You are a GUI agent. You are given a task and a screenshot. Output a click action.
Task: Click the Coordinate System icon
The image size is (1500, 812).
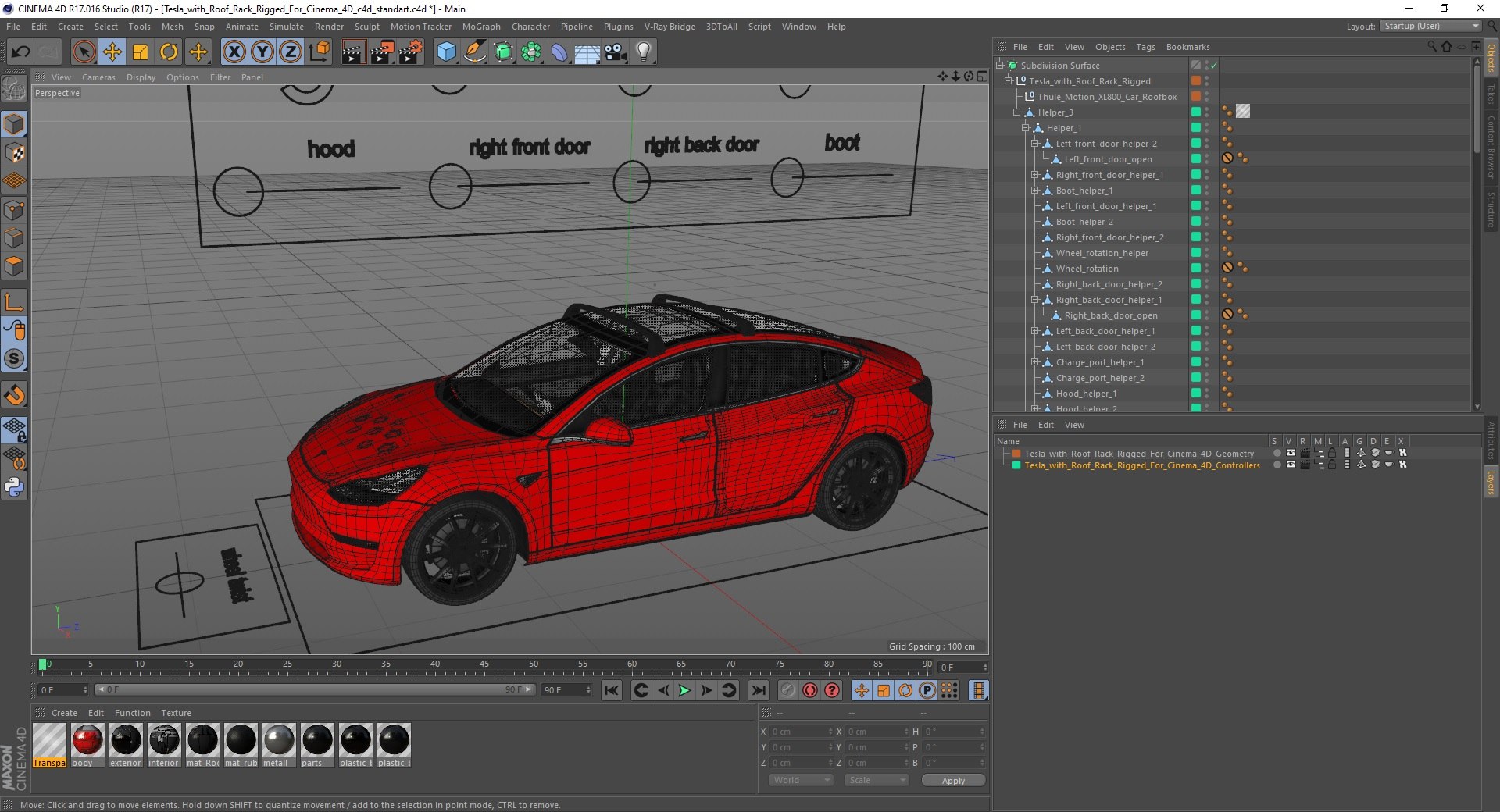coord(320,52)
